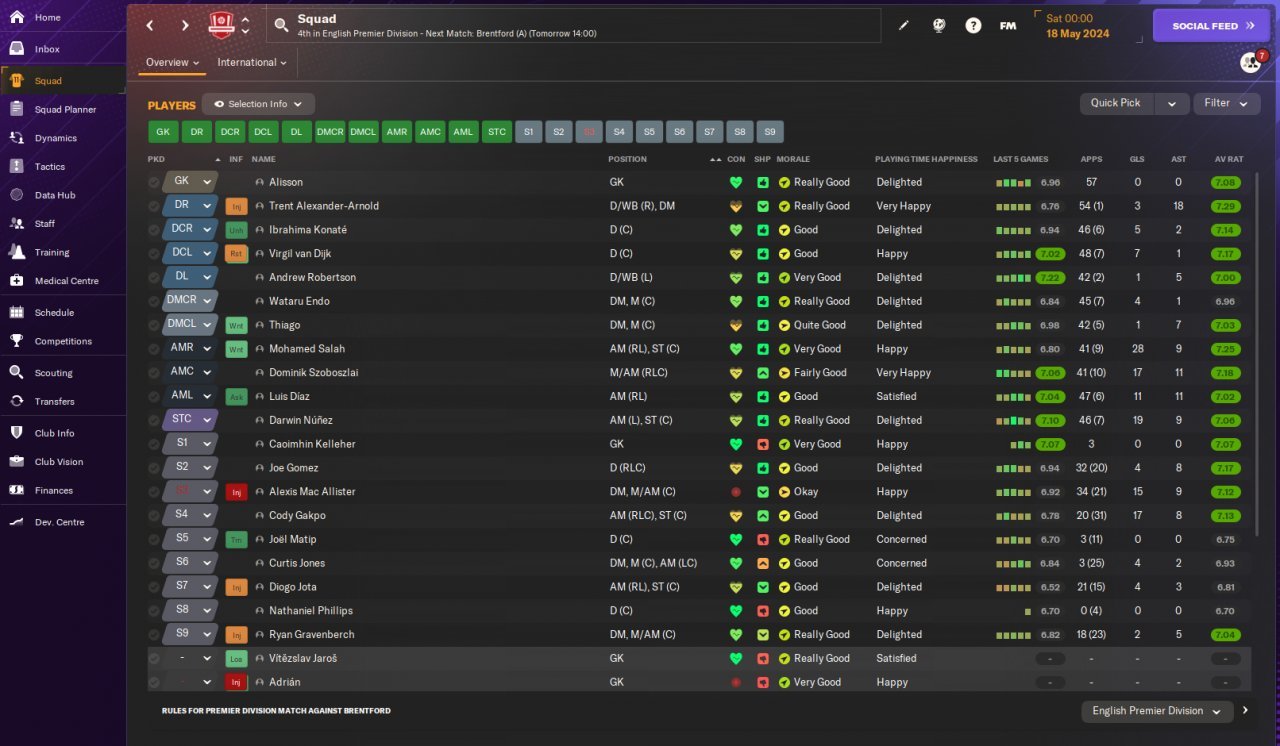Select the Squad sidebar item

click(62, 81)
